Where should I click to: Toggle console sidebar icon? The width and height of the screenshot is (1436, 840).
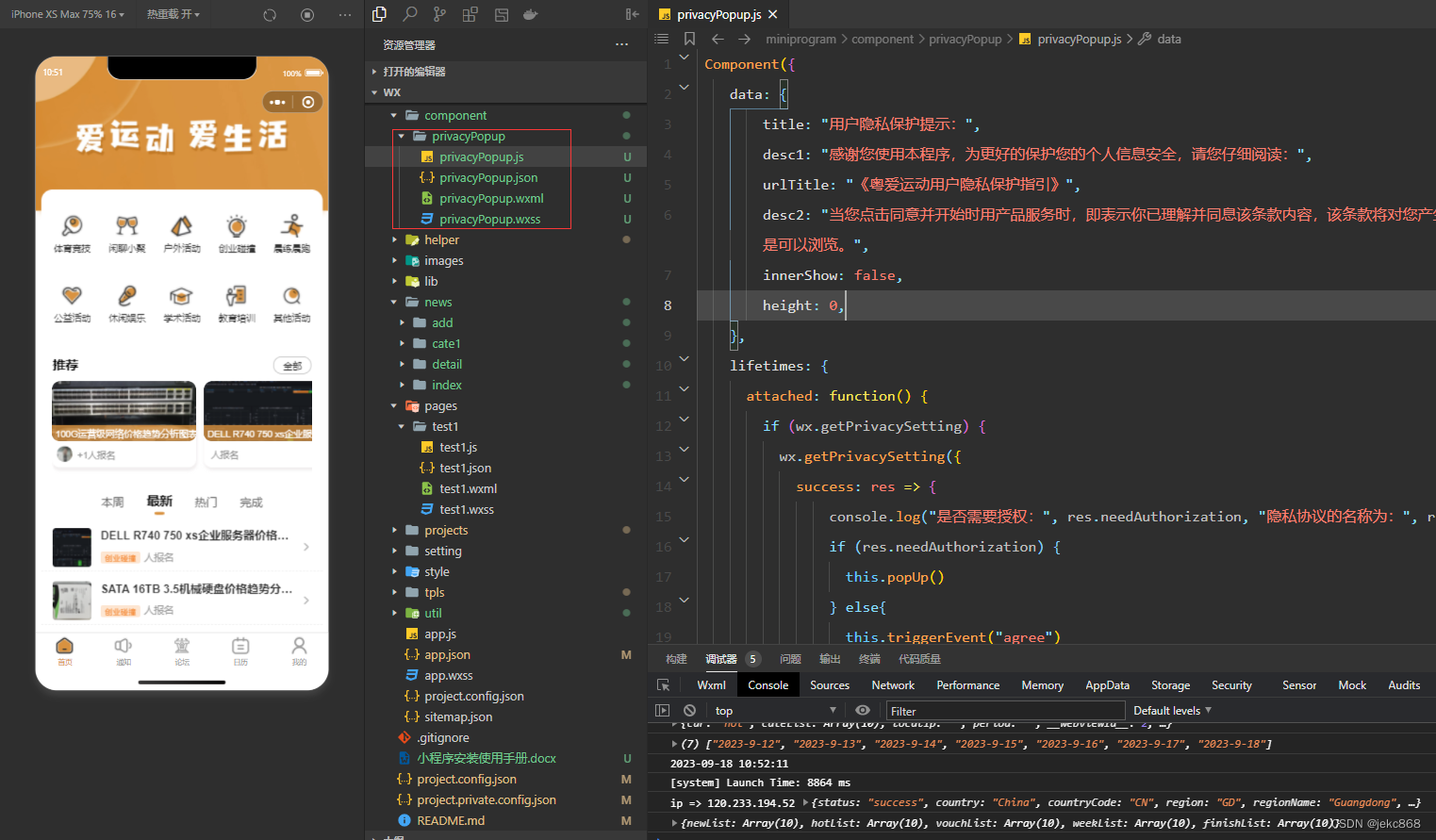(663, 711)
